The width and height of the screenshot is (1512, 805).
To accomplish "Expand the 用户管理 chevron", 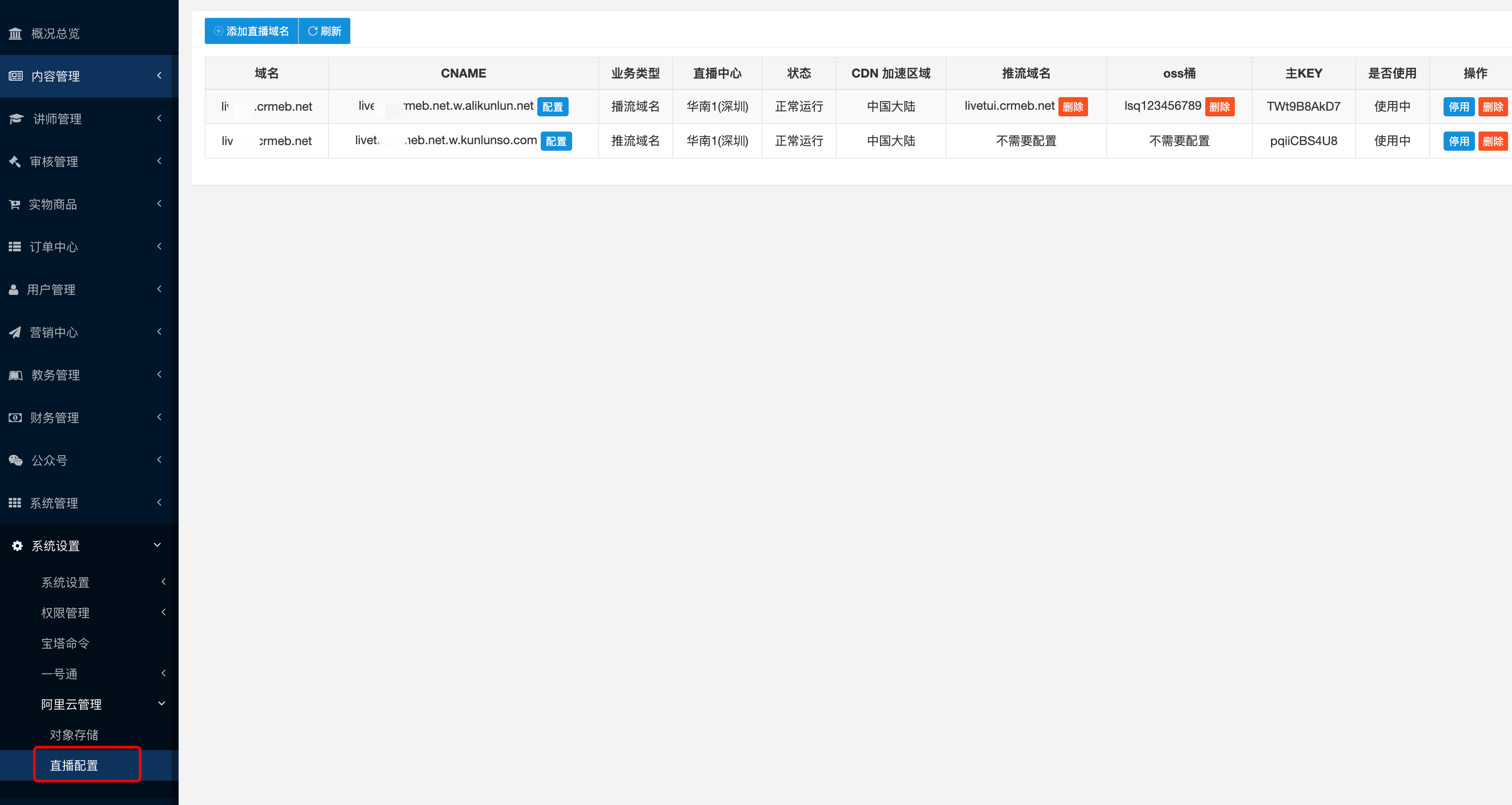I will pyautogui.click(x=159, y=289).
